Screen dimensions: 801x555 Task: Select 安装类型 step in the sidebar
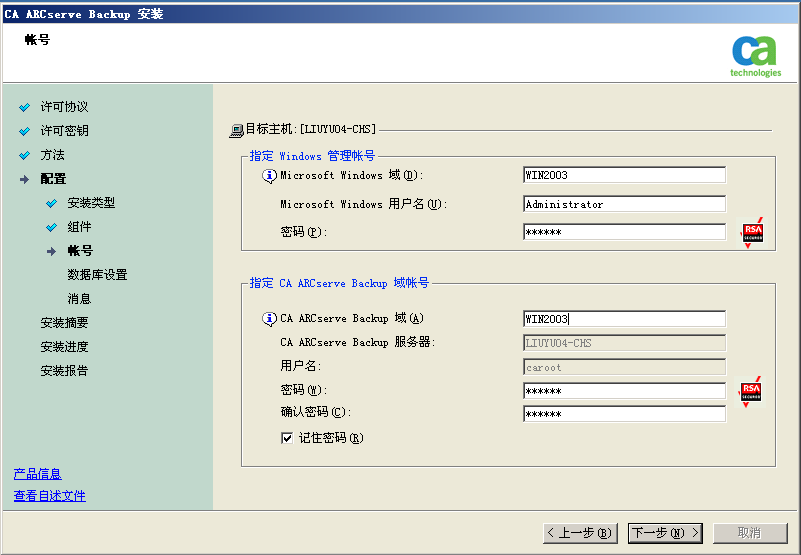click(x=91, y=203)
